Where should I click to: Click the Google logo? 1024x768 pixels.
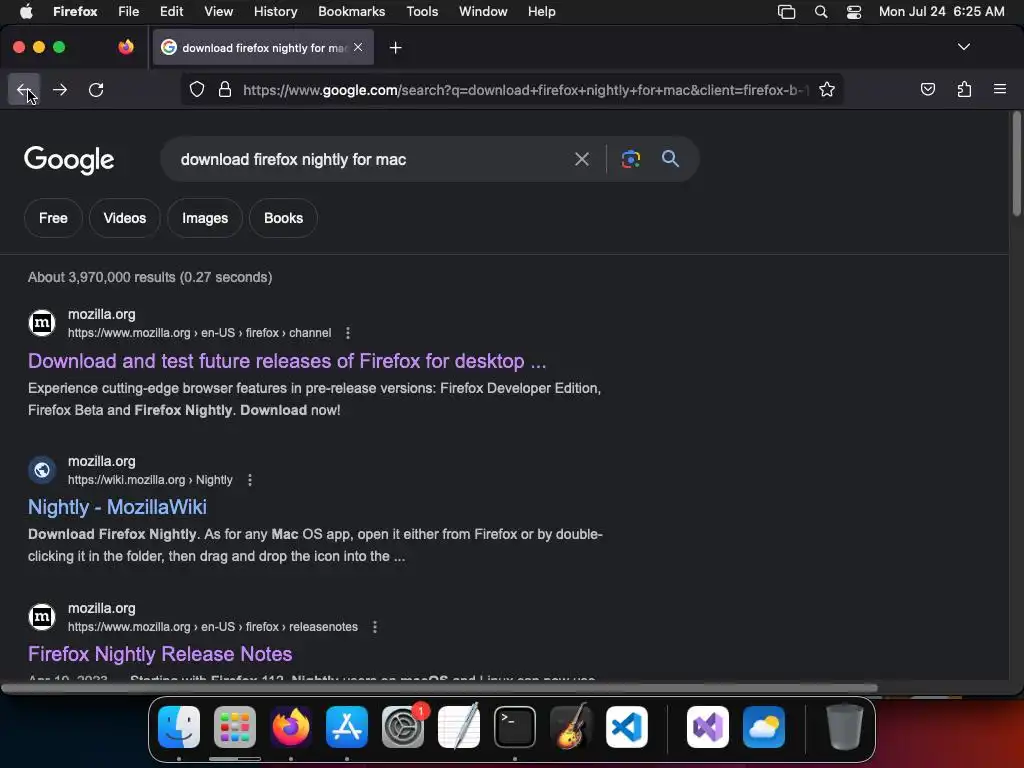[69, 160]
